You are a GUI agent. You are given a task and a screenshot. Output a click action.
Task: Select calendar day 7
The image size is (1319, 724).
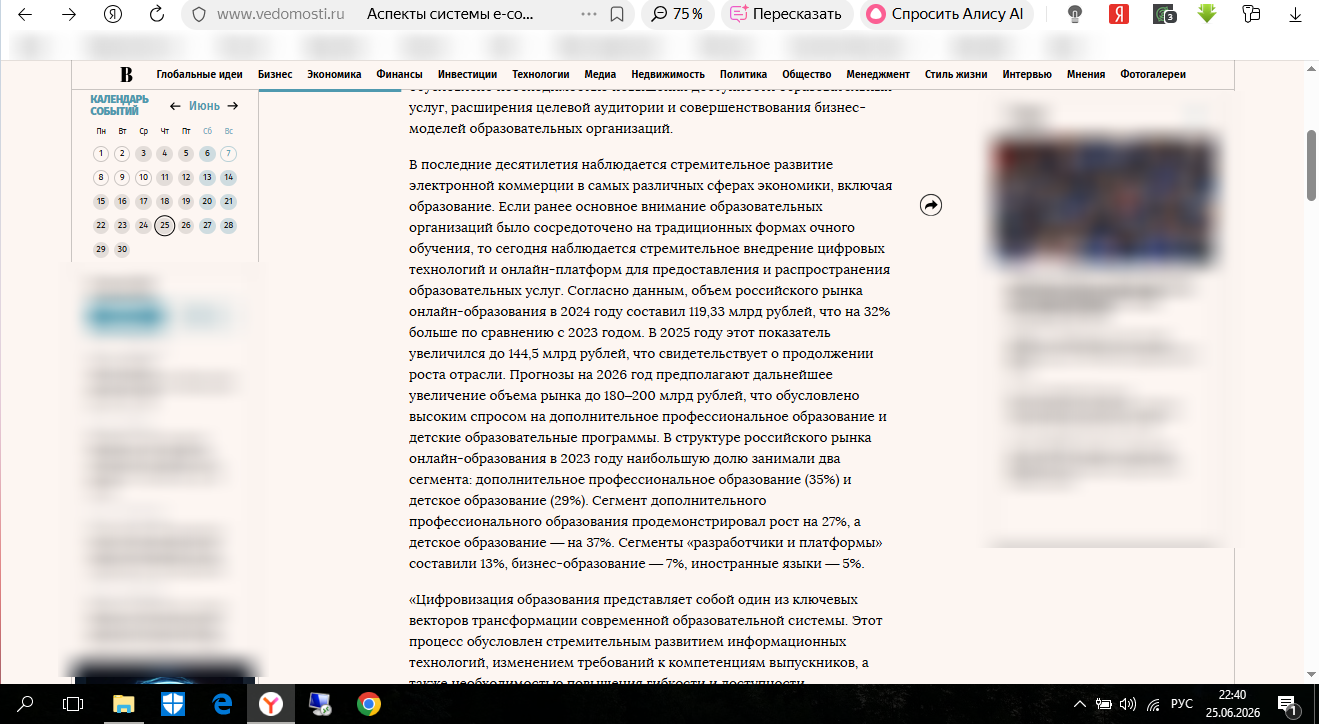click(x=229, y=154)
